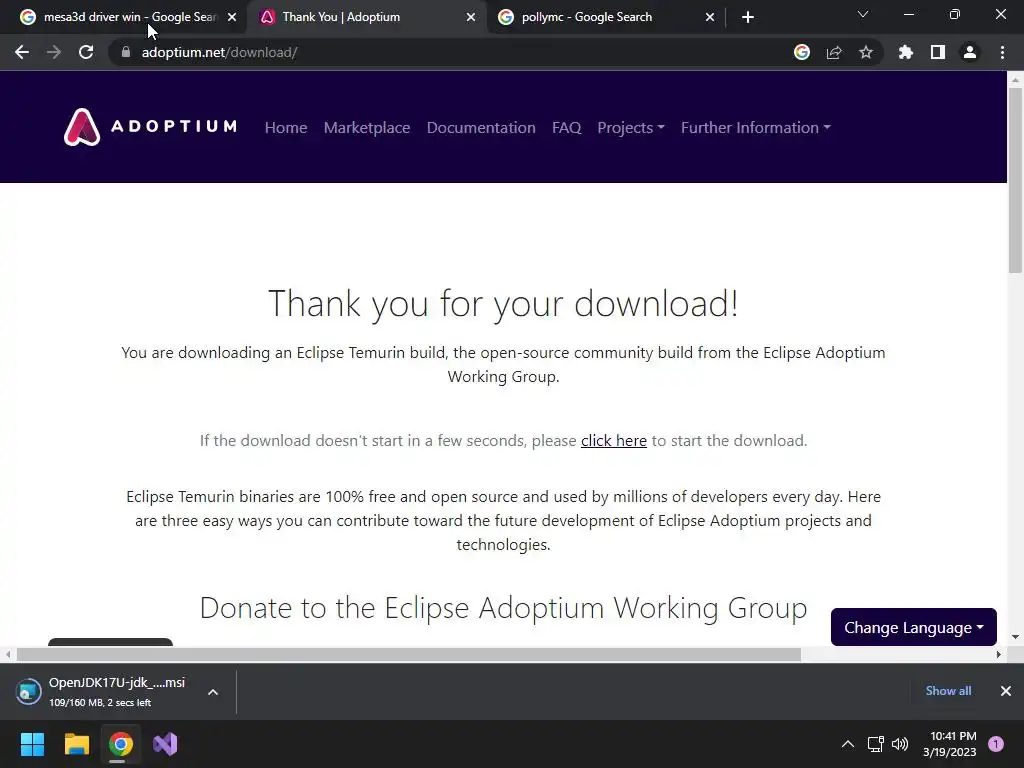
Task: Open the Change Language dropdown
Action: [x=914, y=627]
